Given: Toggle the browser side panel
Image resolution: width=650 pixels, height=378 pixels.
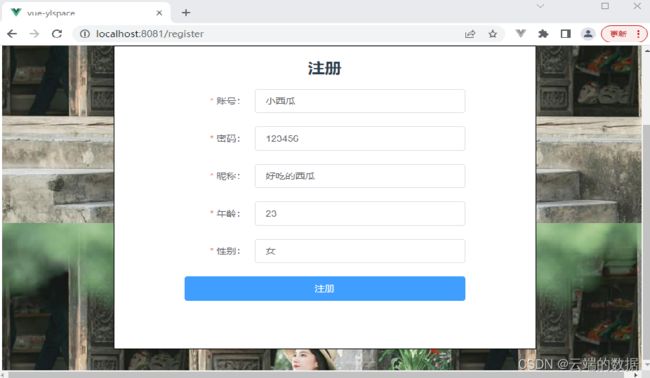Looking at the screenshot, I should pyautogui.click(x=565, y=34).
